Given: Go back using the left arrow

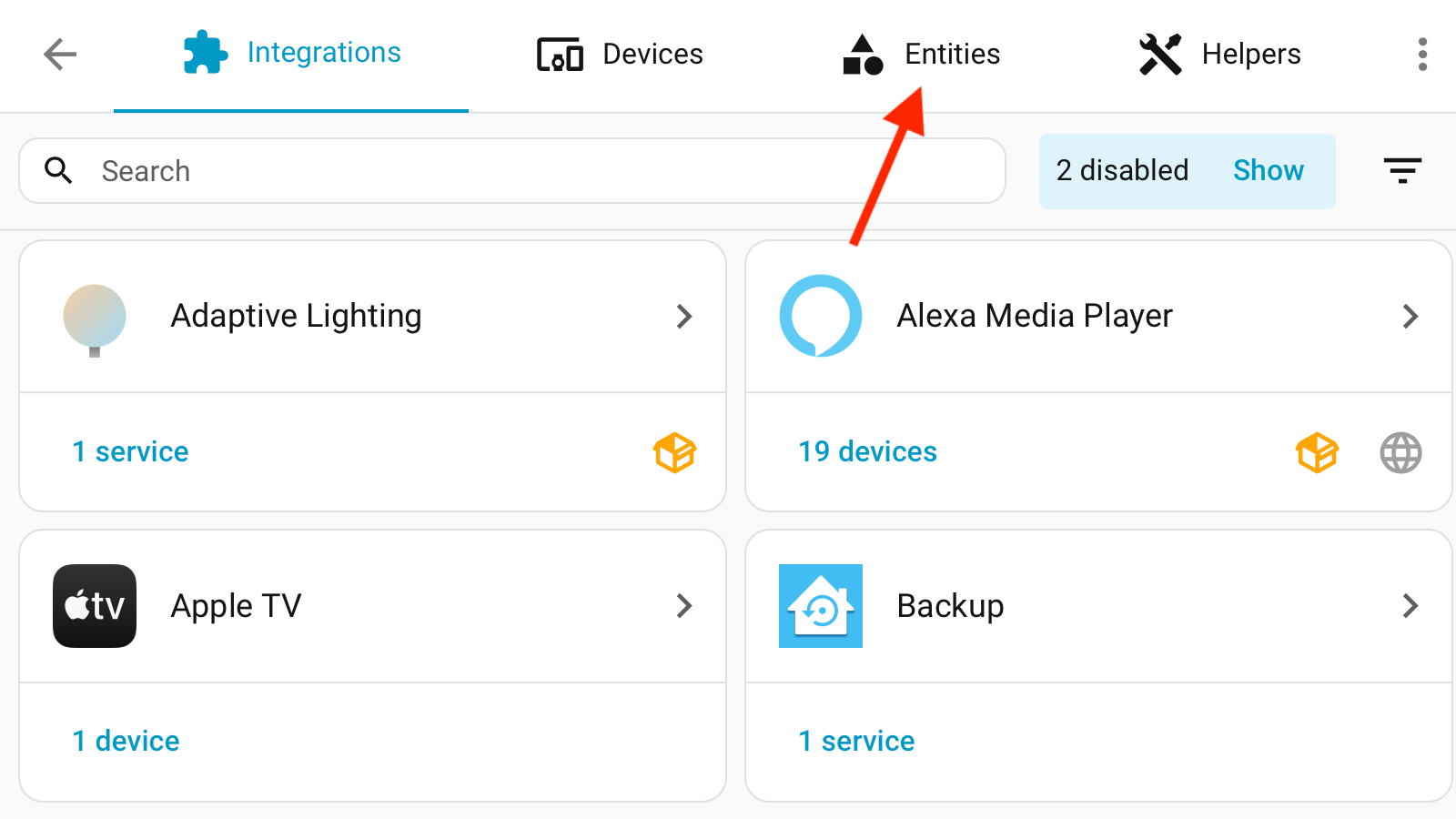Looking at the screenshot, I should 60,55.
